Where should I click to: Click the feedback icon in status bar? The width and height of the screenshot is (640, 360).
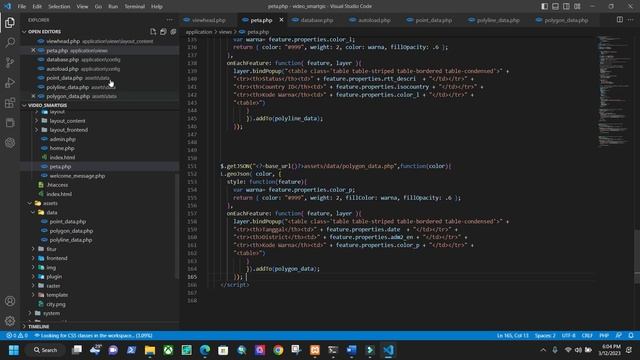click(619, 336)
